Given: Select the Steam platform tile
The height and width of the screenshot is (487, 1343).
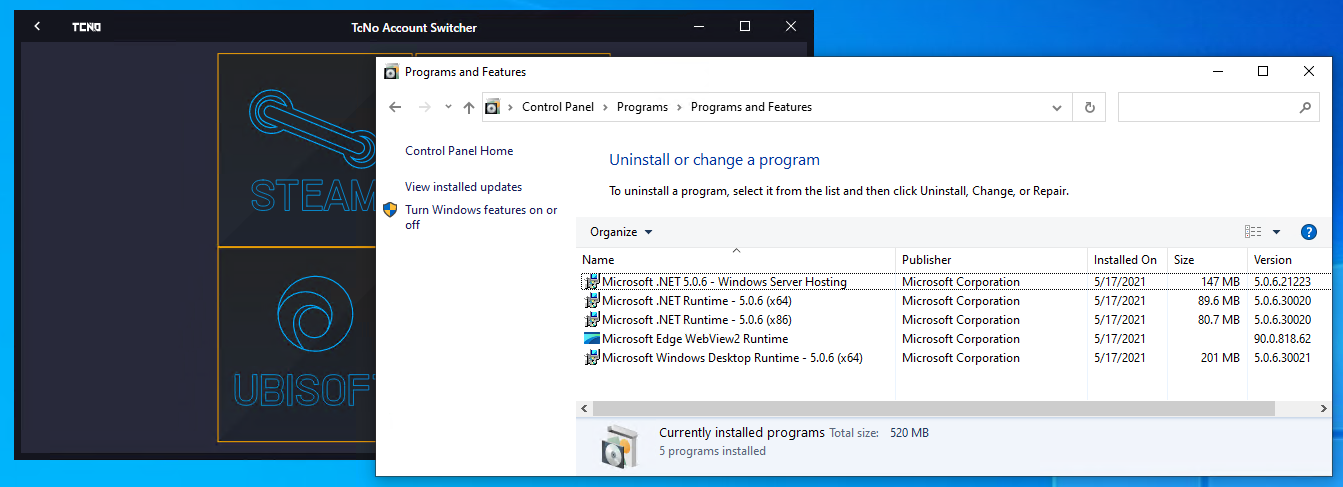Looking at the screenshot, I should (x=296, y=150).
